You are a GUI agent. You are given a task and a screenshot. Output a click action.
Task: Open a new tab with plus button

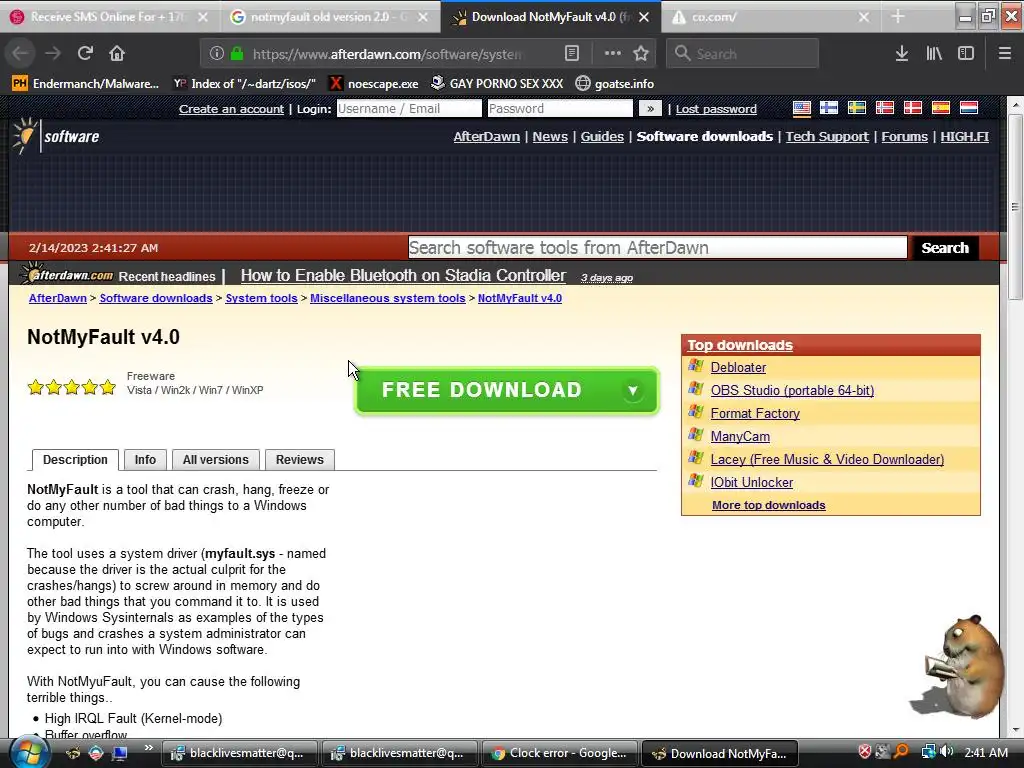(898, 17)
